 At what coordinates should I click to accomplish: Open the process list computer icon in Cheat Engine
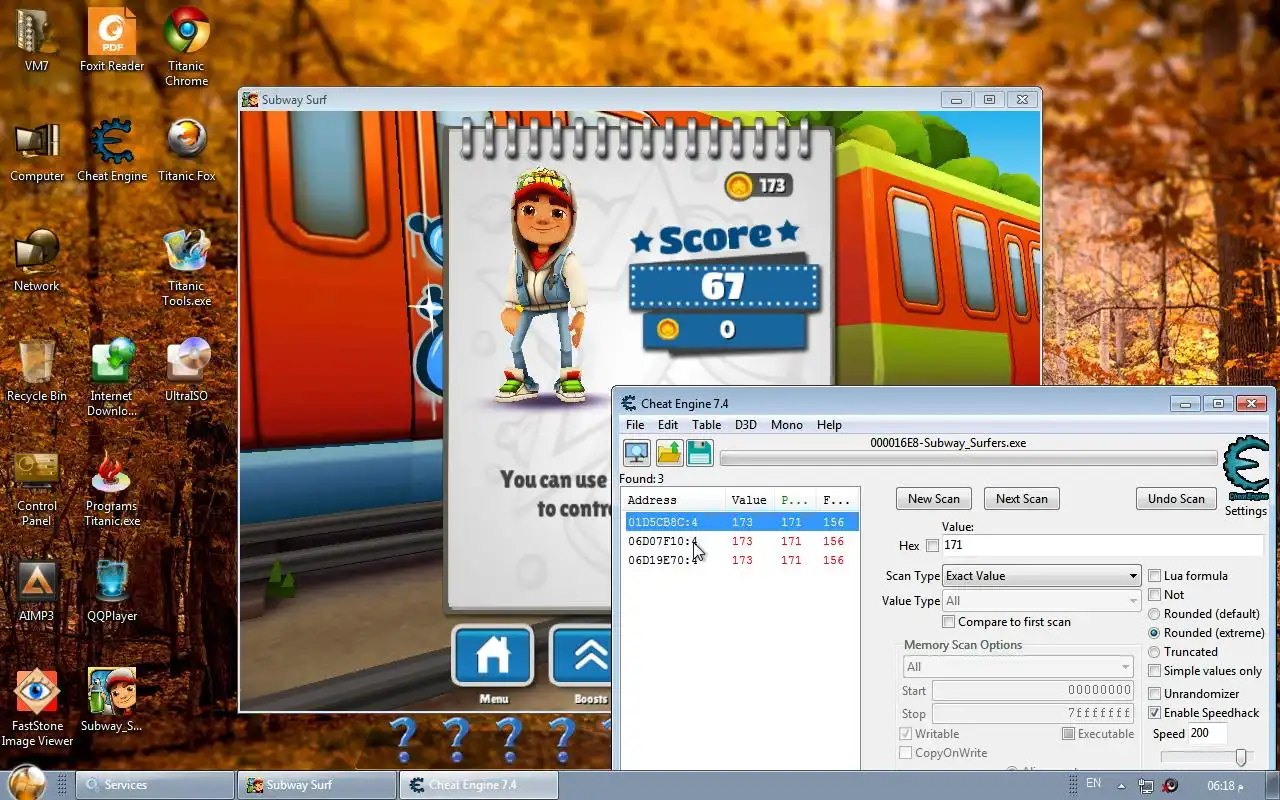click(x=636, y=453)
